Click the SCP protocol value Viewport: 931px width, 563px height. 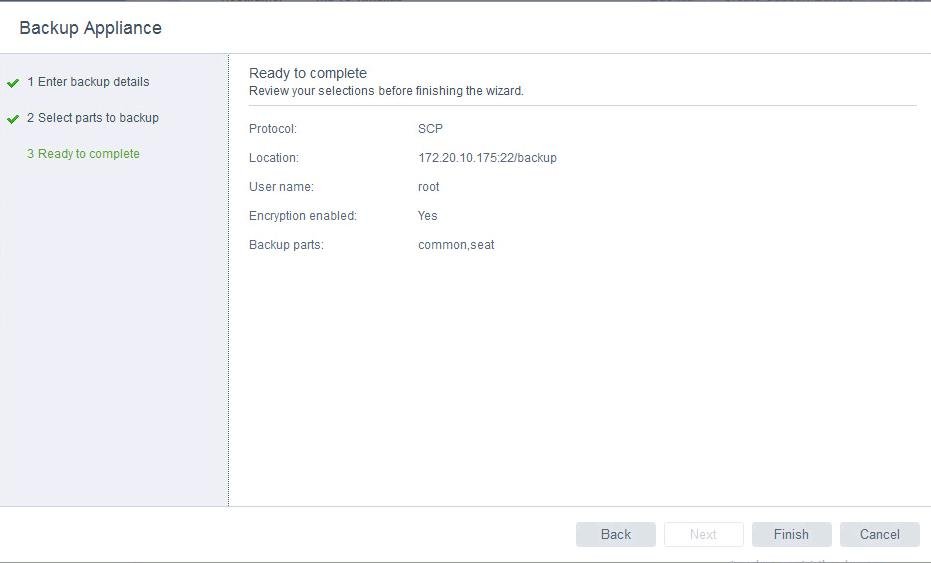pos(430,129)
